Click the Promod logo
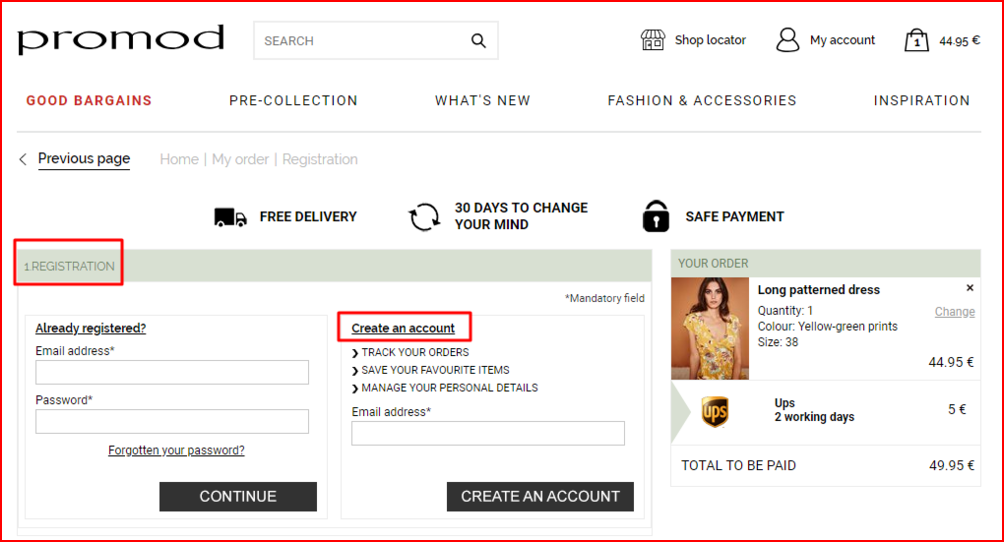 (x=120, y=40)
